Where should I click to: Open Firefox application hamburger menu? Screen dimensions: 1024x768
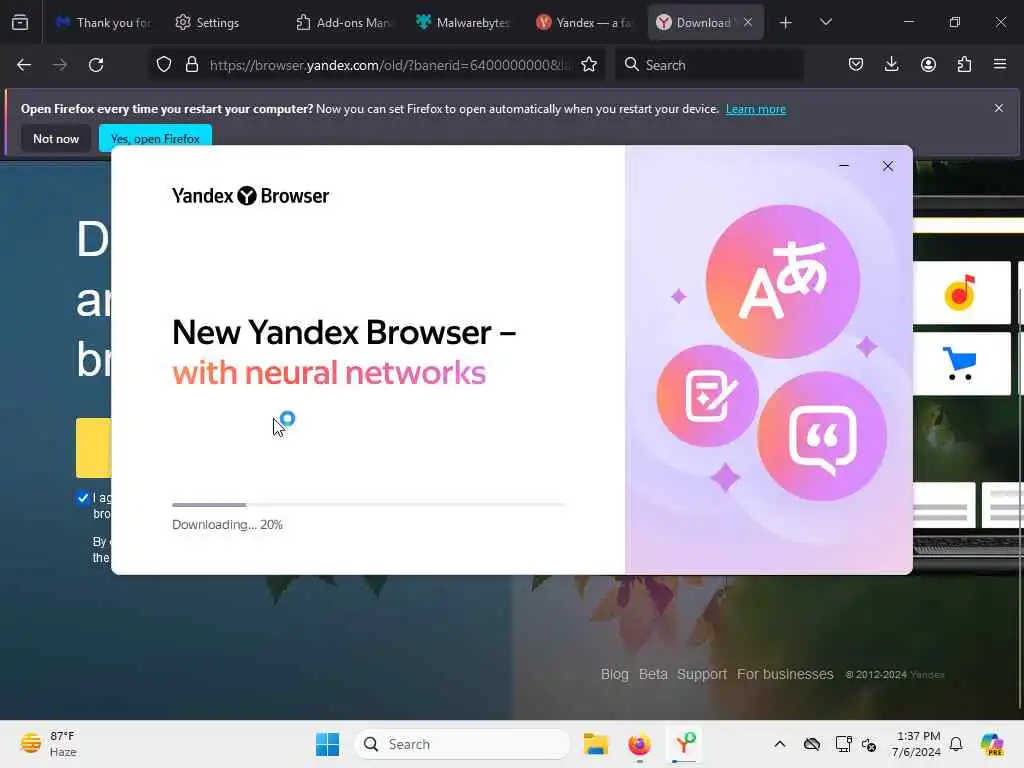tap(1000, 65)
